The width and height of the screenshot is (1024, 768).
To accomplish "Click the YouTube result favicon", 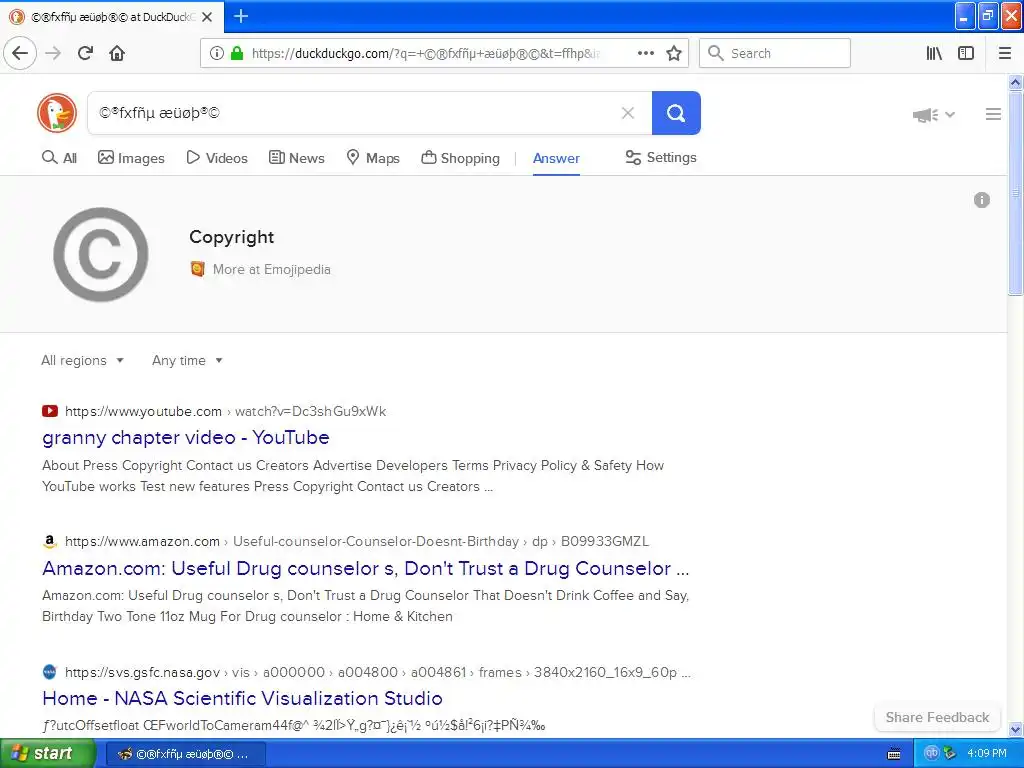I will tap(50, 411).
